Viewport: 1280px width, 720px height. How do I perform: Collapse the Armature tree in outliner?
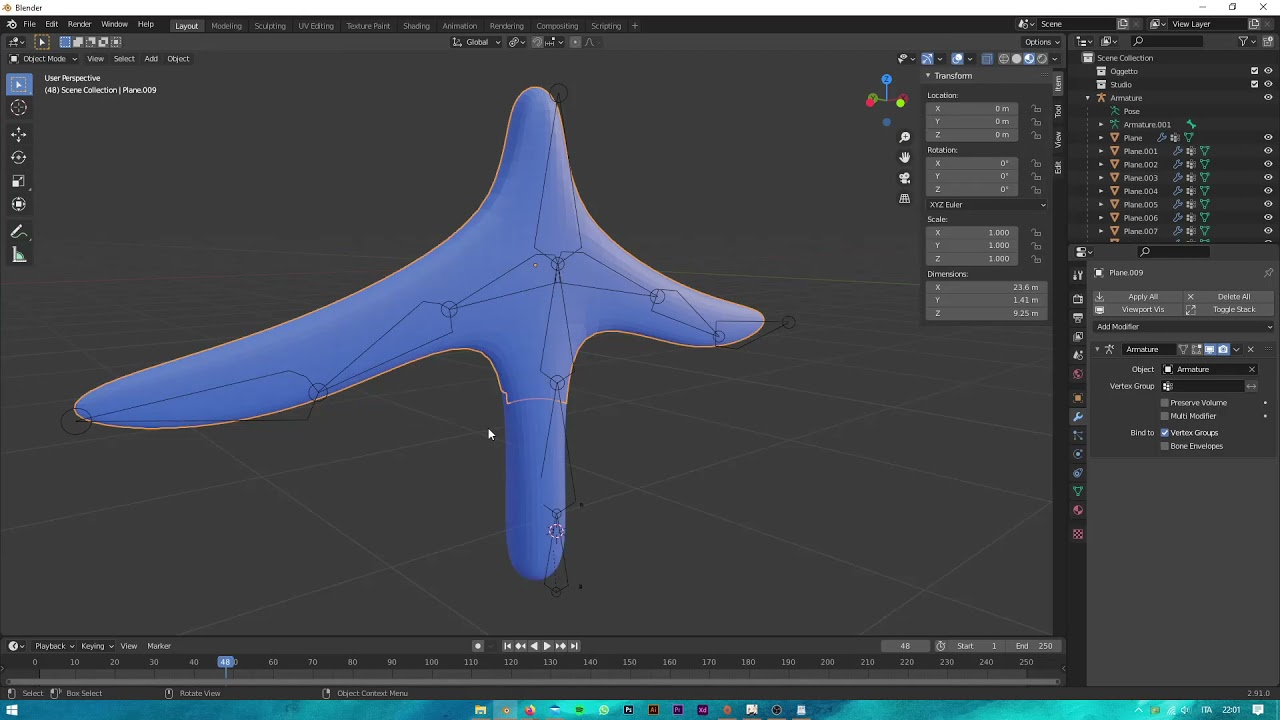point(1088,98)
